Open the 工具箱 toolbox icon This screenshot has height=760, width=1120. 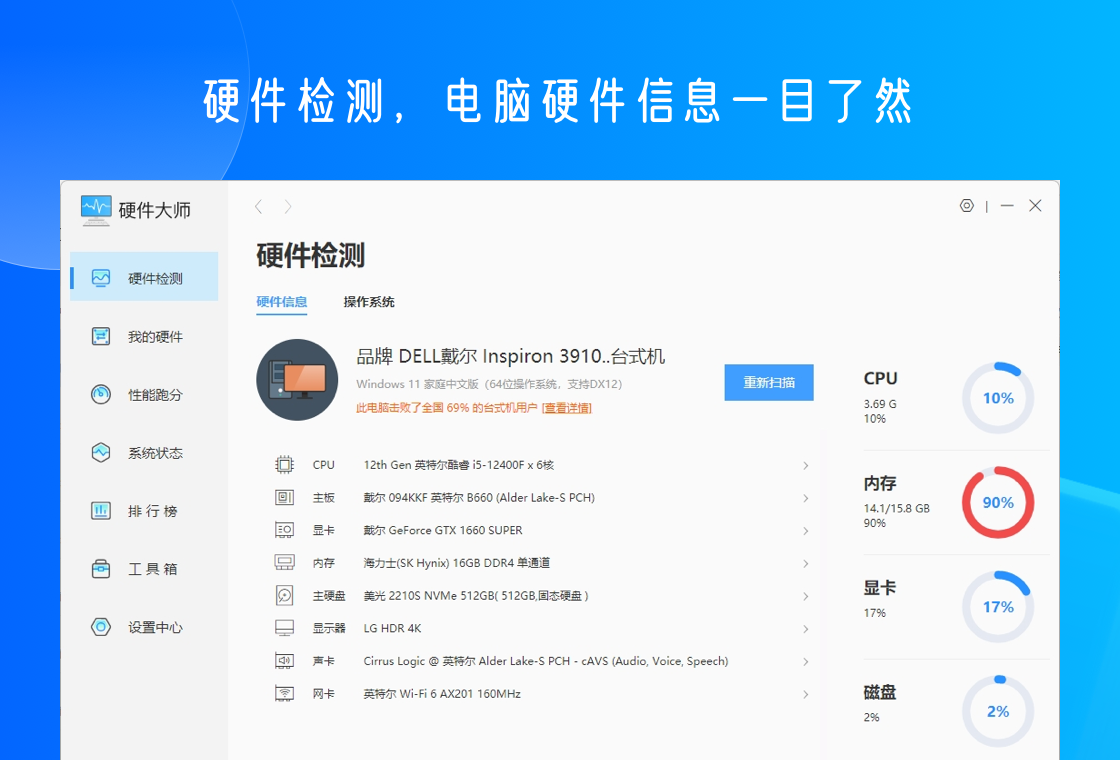click(x=101, y=569)
